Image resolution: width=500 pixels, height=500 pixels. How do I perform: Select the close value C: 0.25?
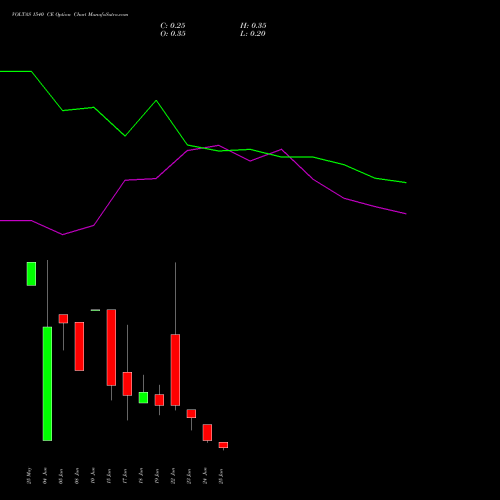click(x=173, y=26)
